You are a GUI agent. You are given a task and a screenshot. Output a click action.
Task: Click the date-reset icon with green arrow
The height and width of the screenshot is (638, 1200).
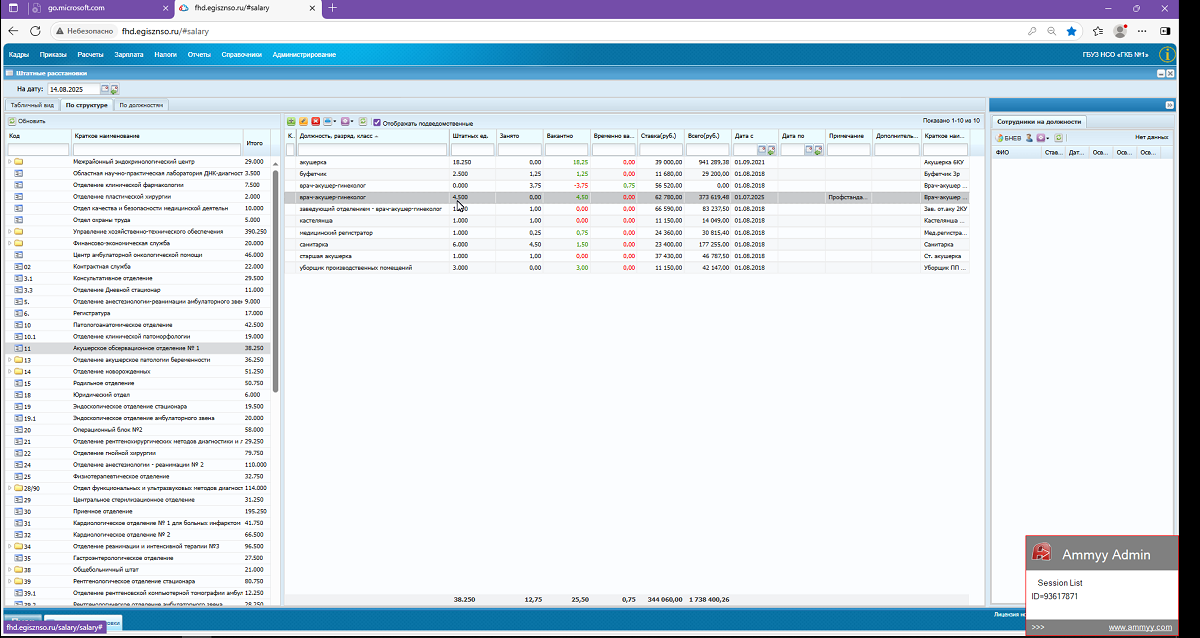[114, 90]
